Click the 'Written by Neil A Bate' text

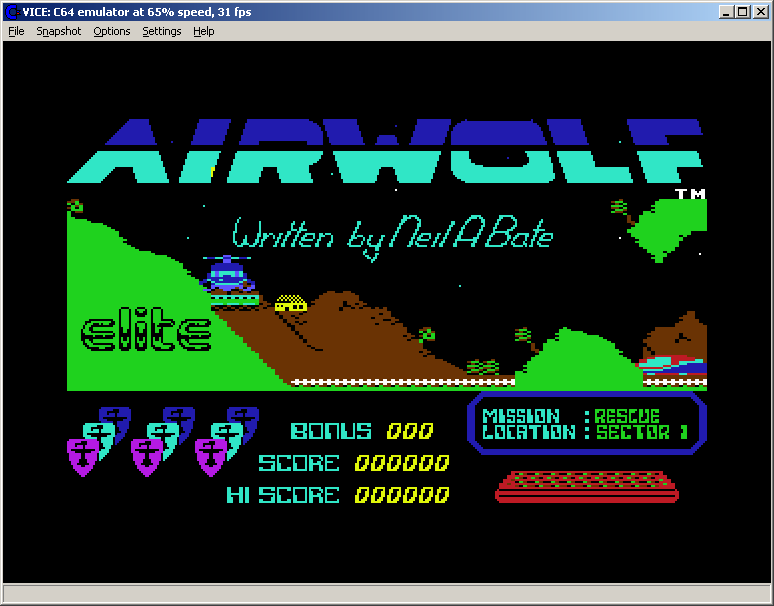tap(392, 237)
